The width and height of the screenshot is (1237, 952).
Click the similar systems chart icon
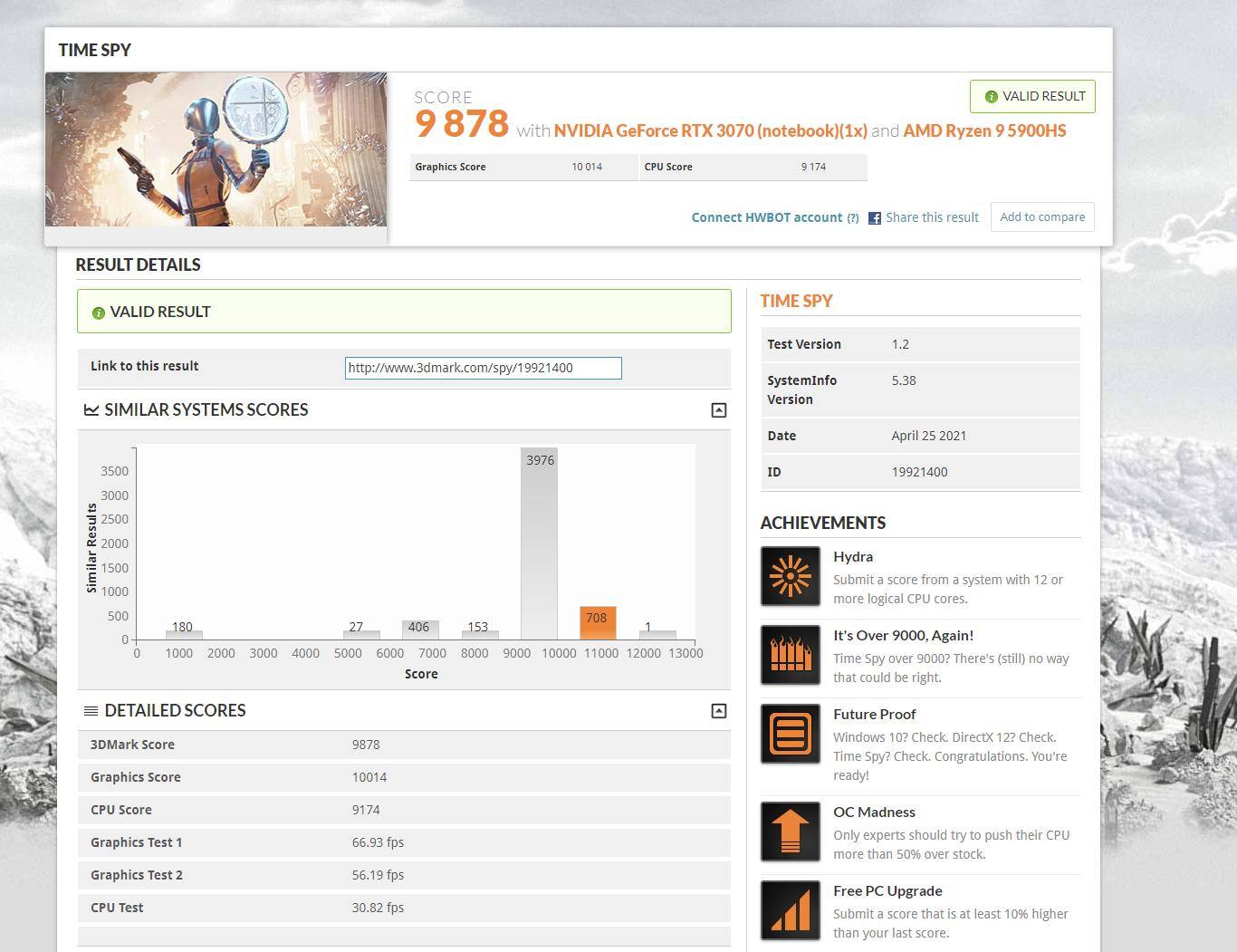tap(91, 410)
